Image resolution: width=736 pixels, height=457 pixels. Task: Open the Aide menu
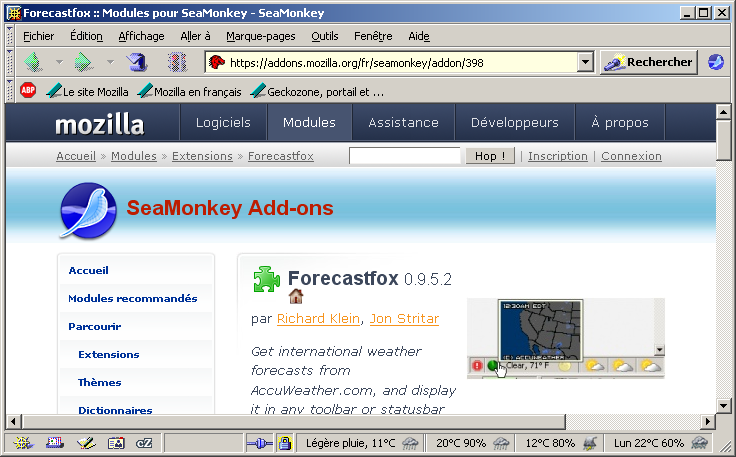coord(419,36)
